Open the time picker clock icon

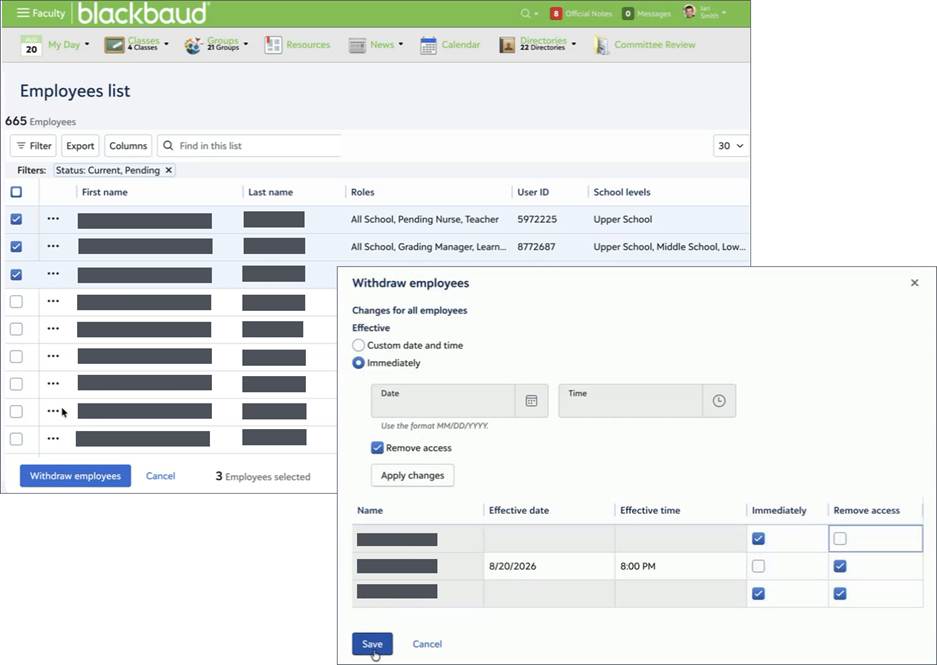pyautogui.click(x=719, y=401)
